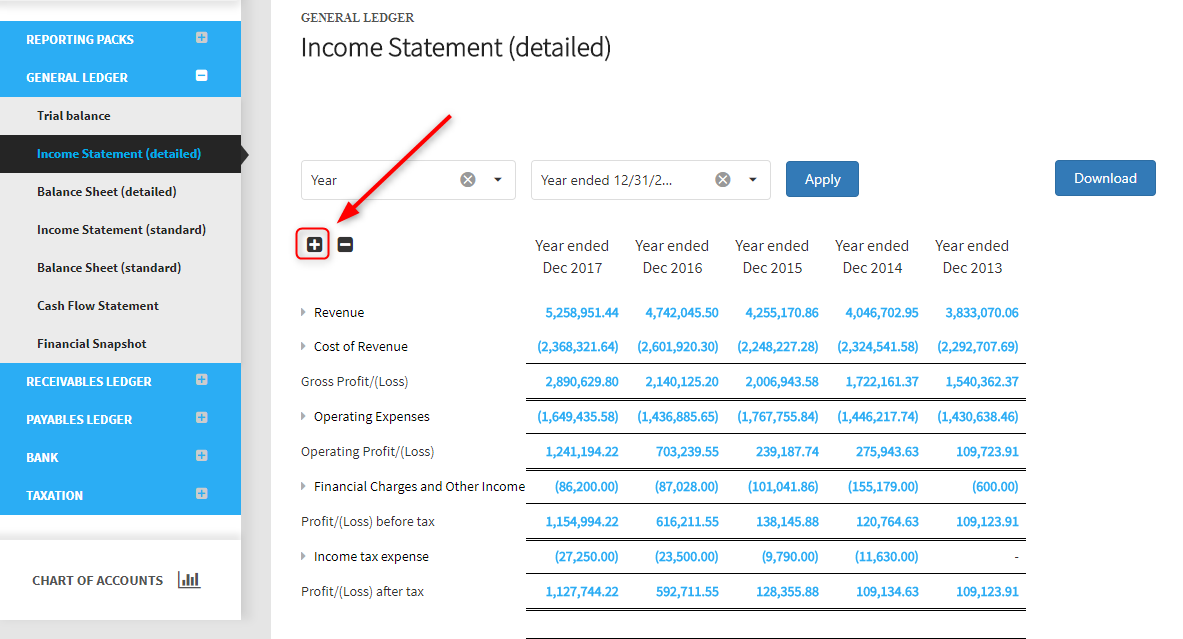Expand Bank section using its plus icon
This screenshot has width=1183, height=639.
point(201,455)
